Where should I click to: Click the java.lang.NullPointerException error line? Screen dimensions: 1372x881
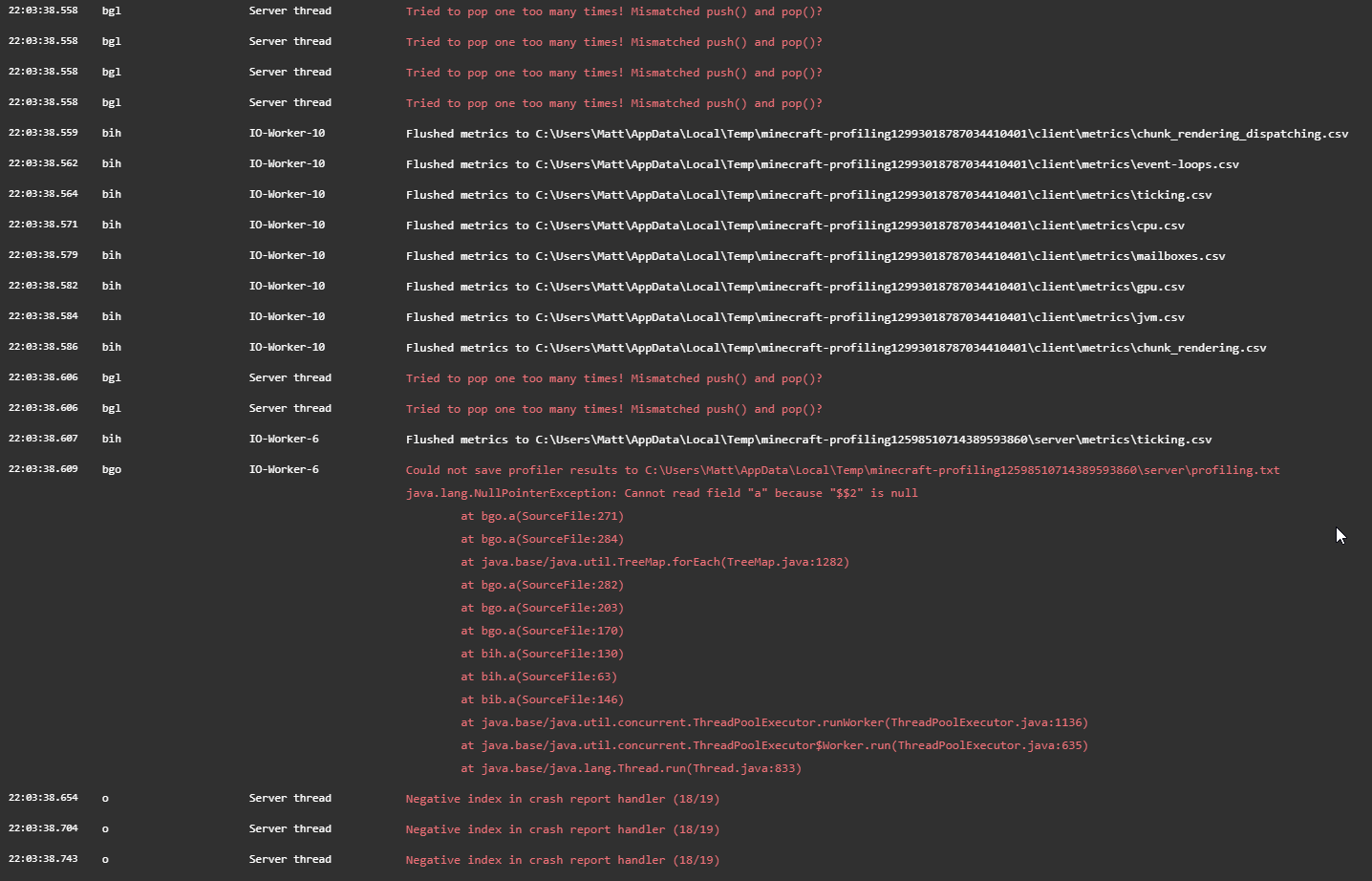click(x=661, y=493)
